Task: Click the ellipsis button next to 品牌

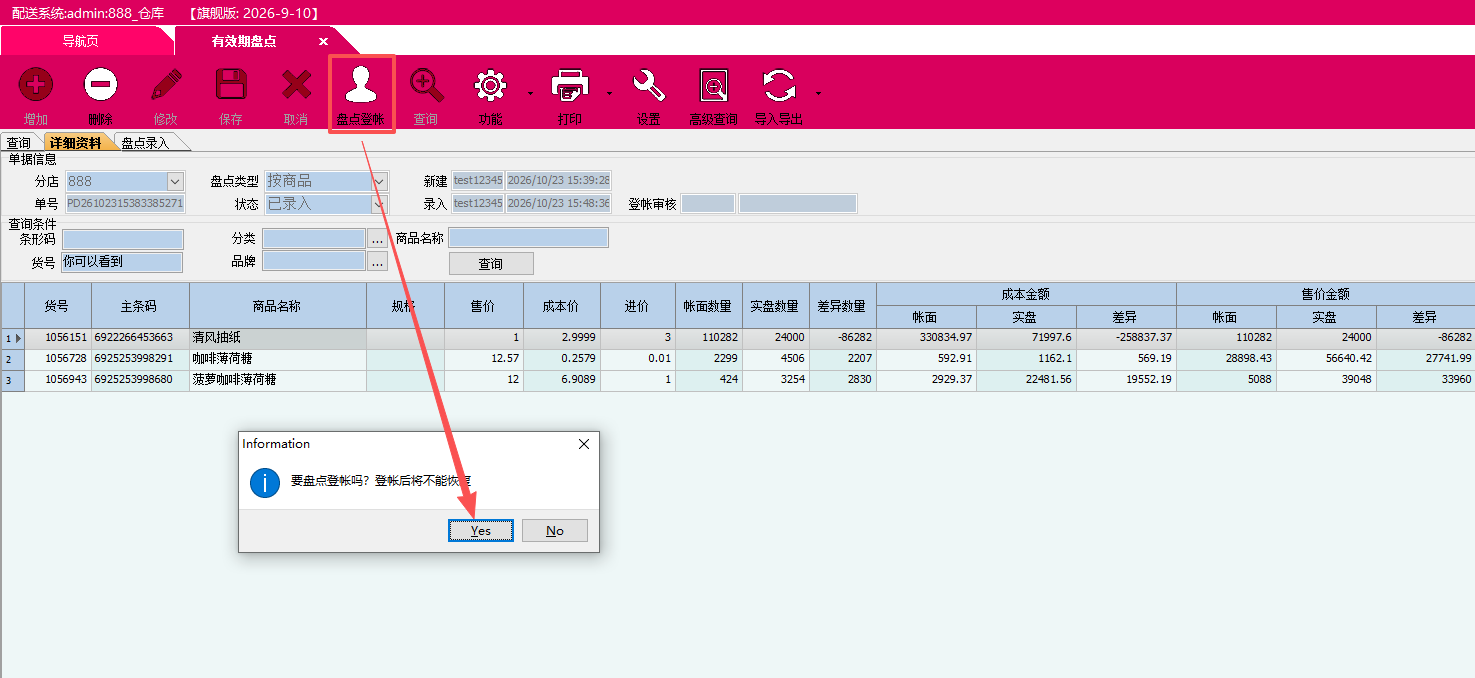Action: click(377, 262)
